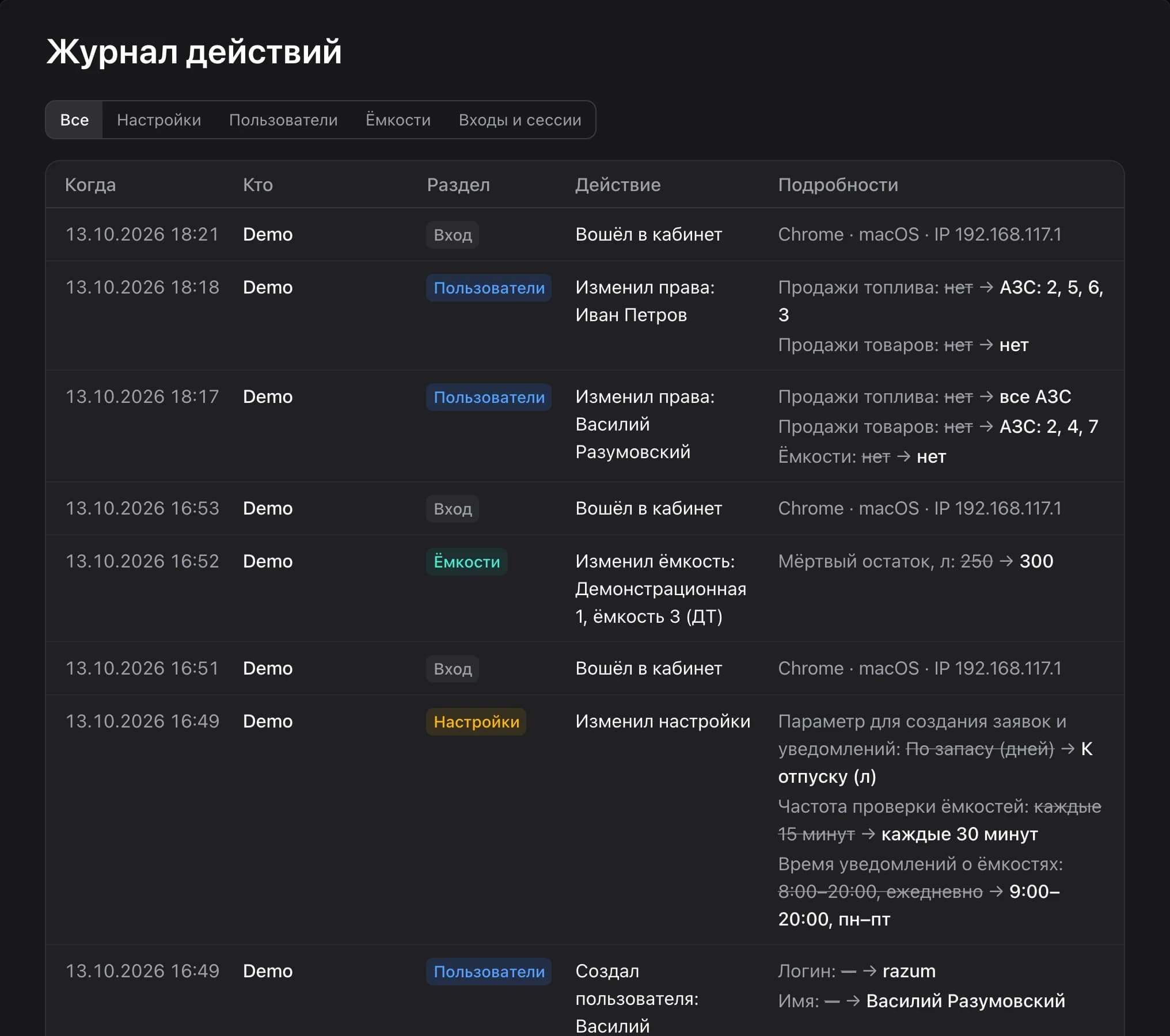Select the timestamp 13.10.2026 18:21
The height and width of the screenshot is (1036, 1170).
pos(142,234)
